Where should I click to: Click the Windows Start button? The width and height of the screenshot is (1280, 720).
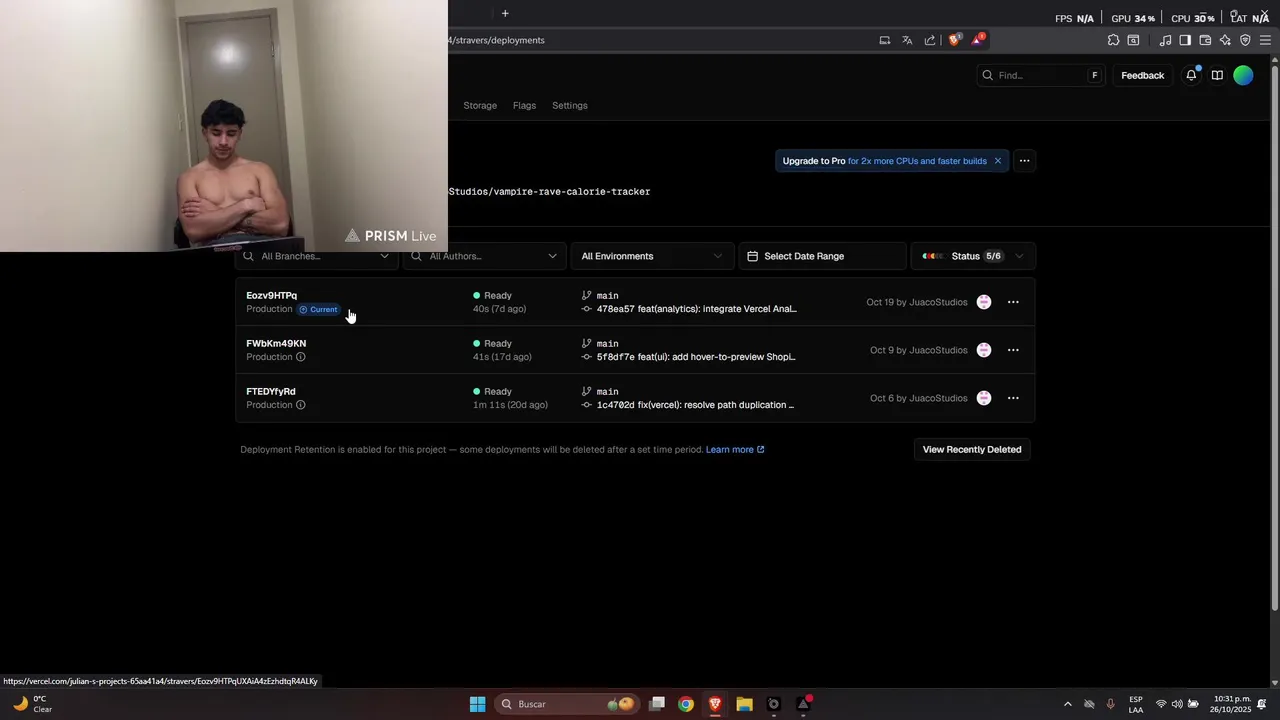point(478,704)
